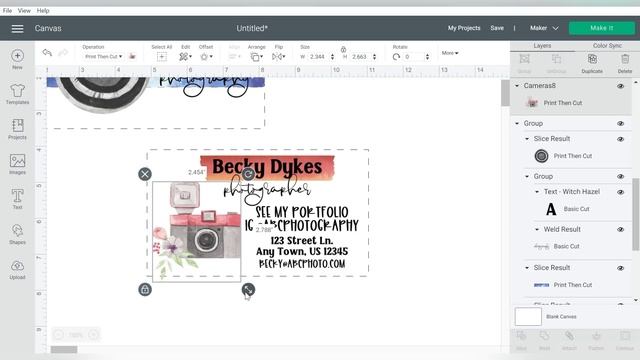Toggle visibility of top-level Group layer
This screenshot has height=360, width=640.
click(x=620, y=124)
